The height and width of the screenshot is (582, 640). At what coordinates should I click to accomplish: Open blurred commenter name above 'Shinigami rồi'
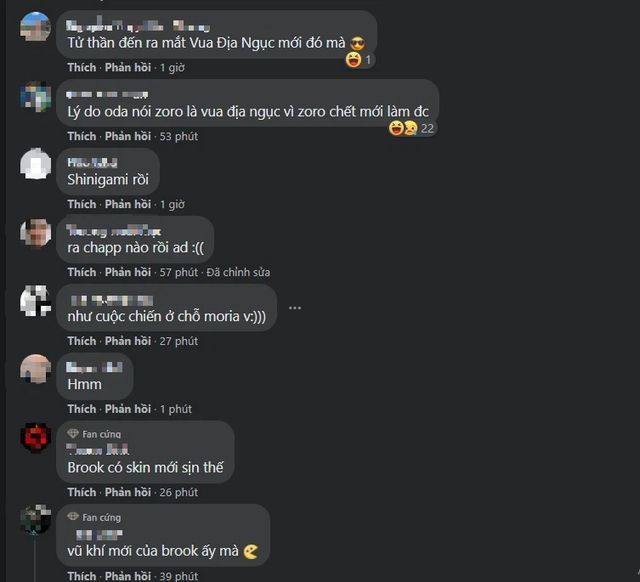[92, 162]
